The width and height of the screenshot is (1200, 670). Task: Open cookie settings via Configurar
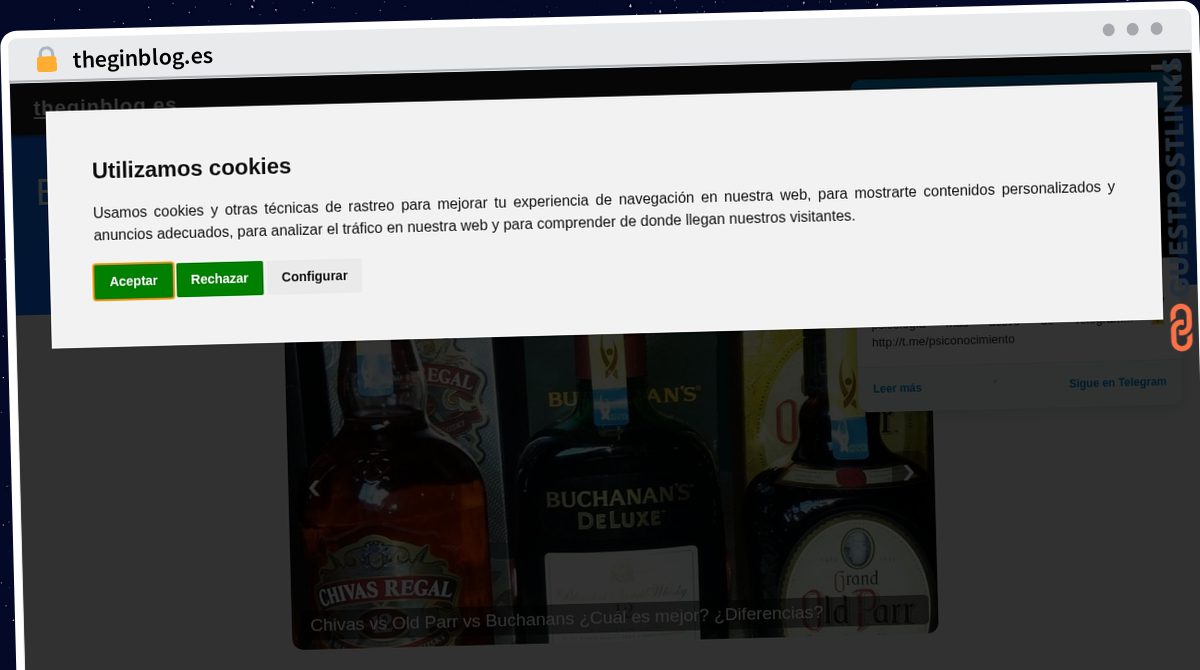click(314, 276)
